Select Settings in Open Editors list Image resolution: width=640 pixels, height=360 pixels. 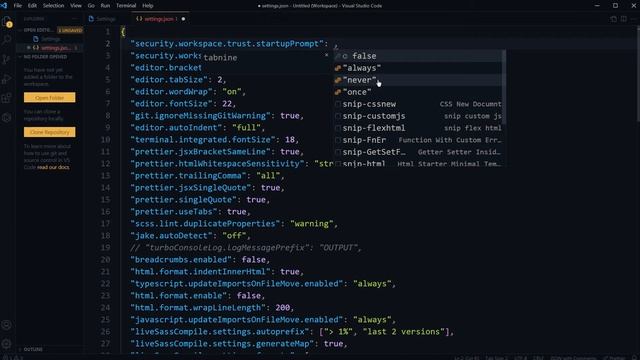coord(50,39)
